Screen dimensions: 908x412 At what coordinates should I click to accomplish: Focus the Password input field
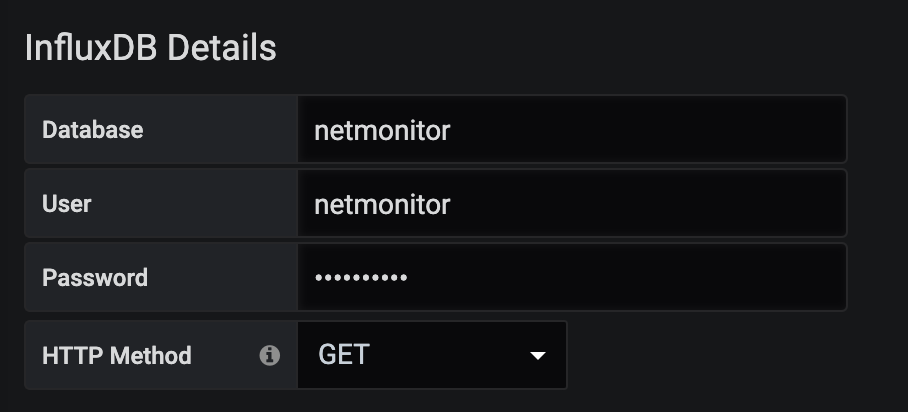tap(571, 278)
